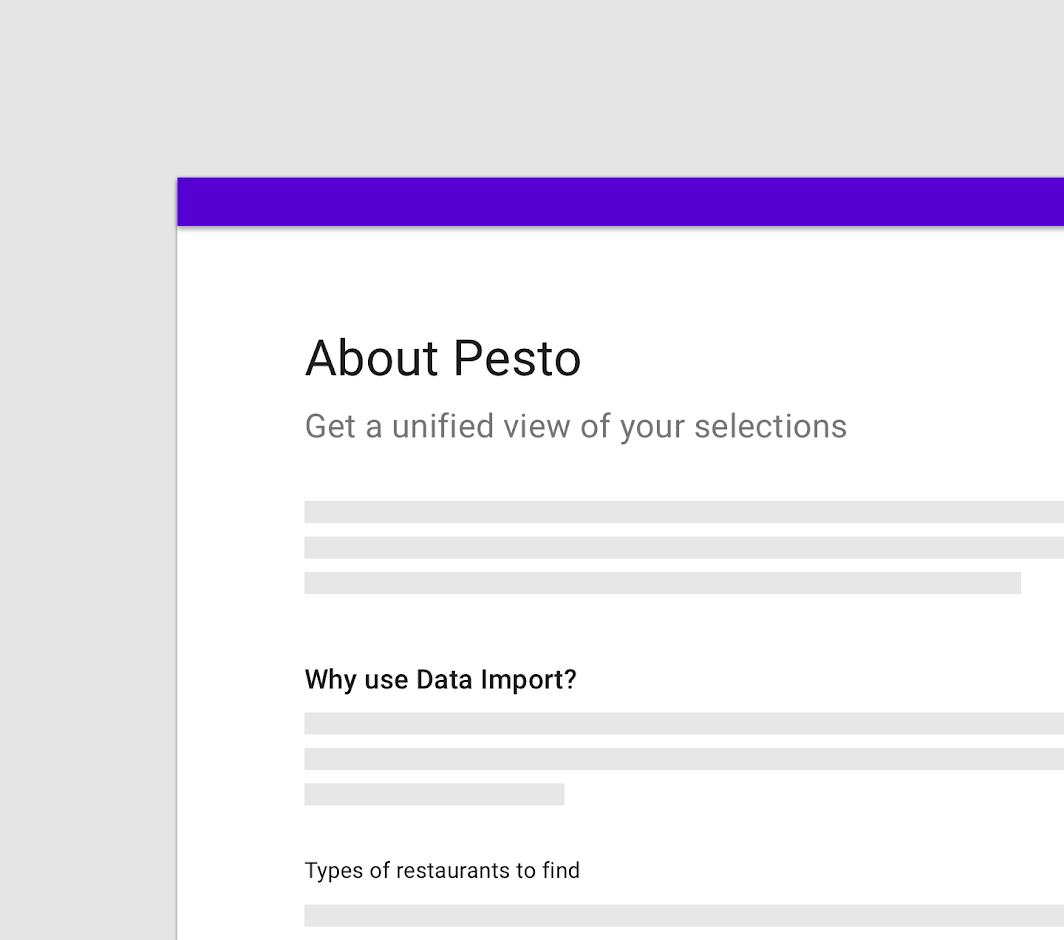Image resolution: width=1064 pixels, height=940 pixels.
Task: Click the Why use Data Import? heading
Action: (440, 679)
